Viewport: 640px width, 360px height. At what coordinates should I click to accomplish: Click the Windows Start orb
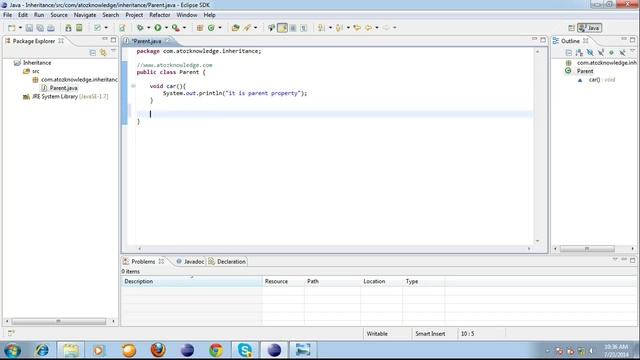tap(13, 350)
